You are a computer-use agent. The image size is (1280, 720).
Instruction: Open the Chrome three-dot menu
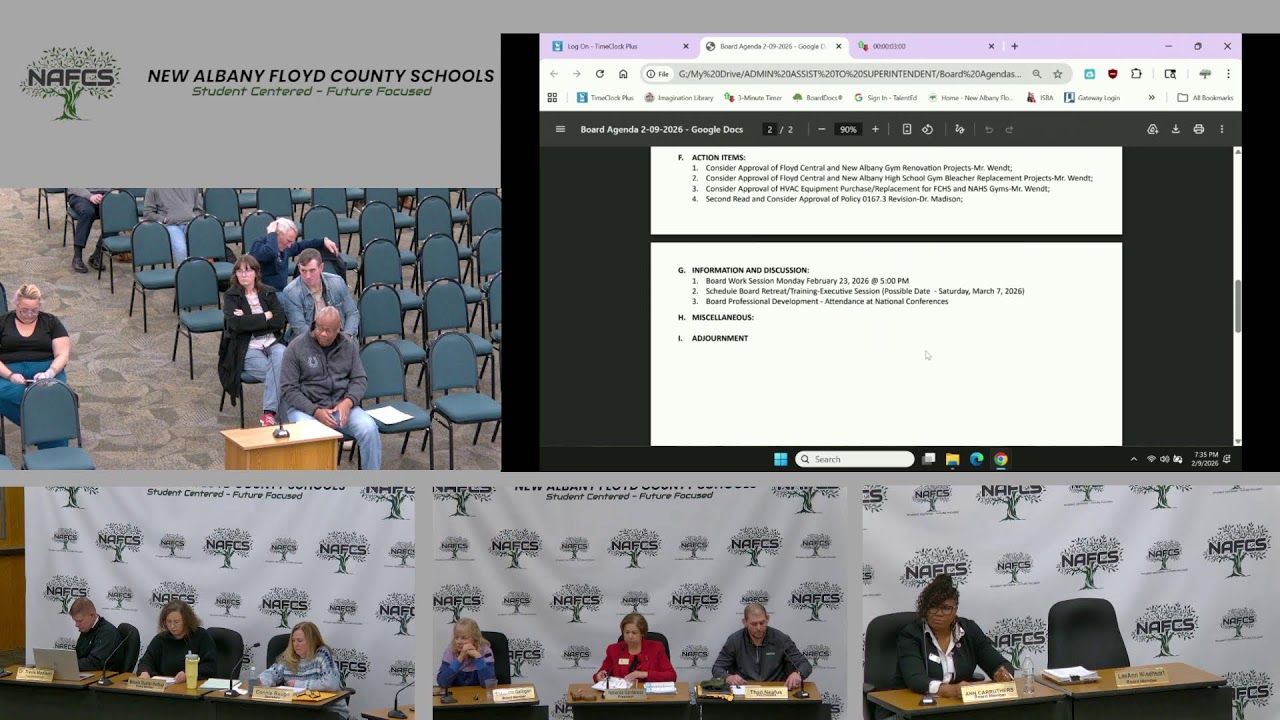1228,74
